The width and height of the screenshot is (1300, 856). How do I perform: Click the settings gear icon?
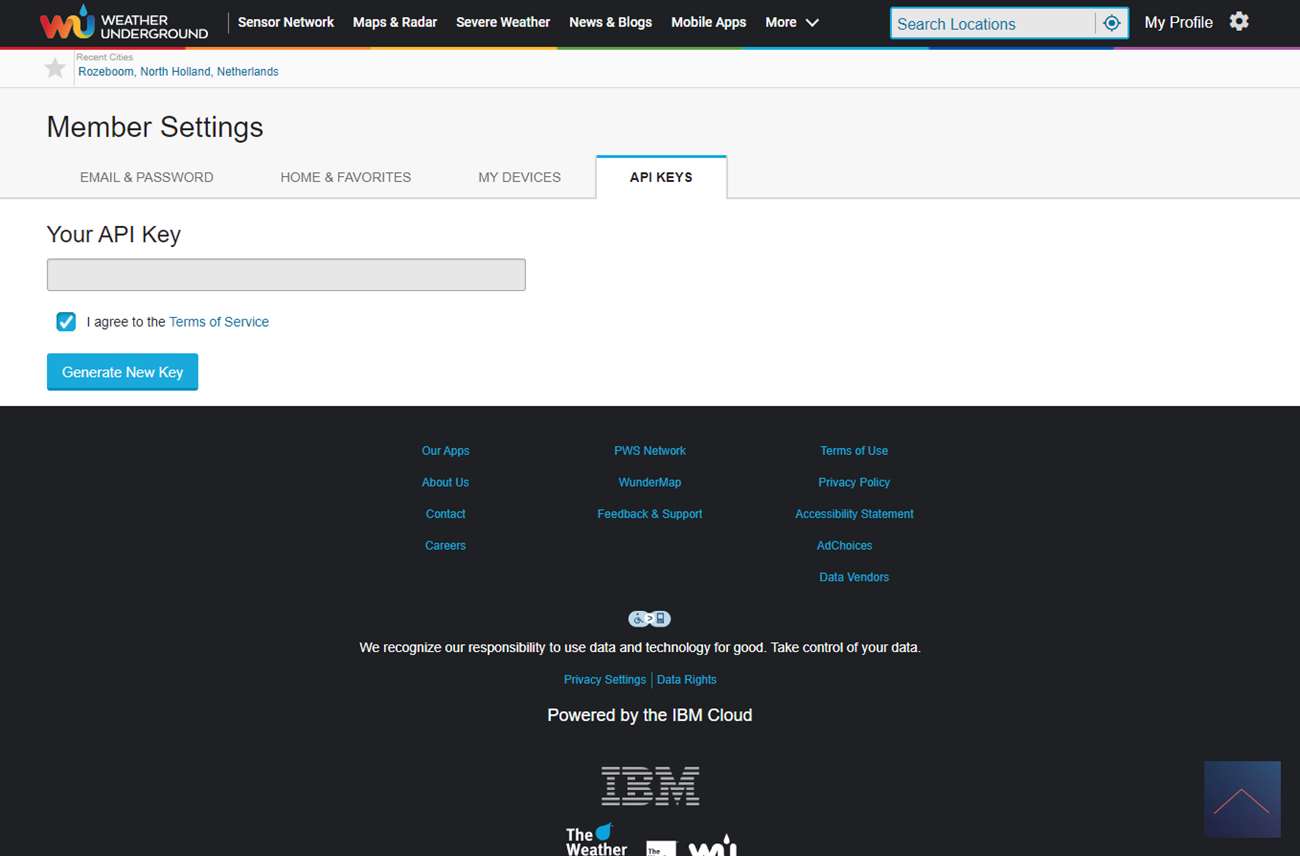click(x=1239, y=22)
